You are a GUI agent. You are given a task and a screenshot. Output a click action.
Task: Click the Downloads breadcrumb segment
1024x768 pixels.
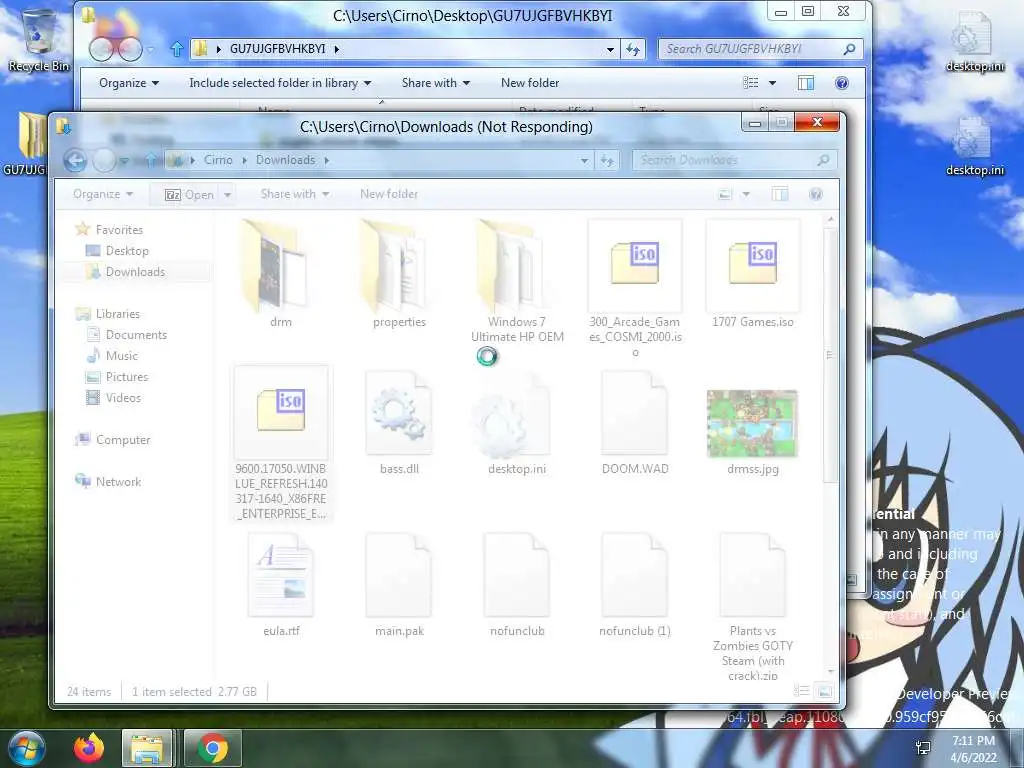click(x=285, y=160)
